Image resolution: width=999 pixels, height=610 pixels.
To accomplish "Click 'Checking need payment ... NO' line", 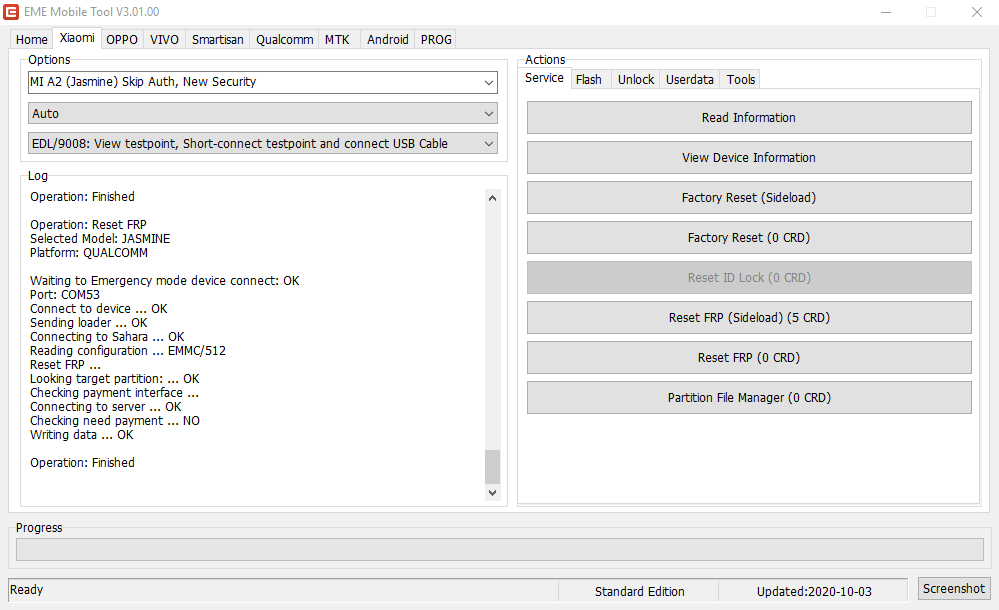I will click(115, 421).
